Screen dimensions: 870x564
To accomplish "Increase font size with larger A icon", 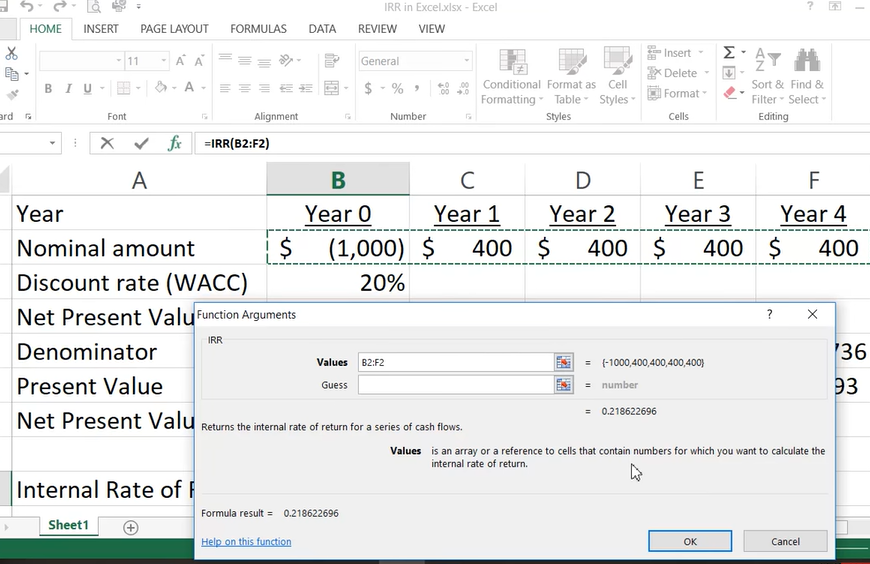I will (180, 61).
